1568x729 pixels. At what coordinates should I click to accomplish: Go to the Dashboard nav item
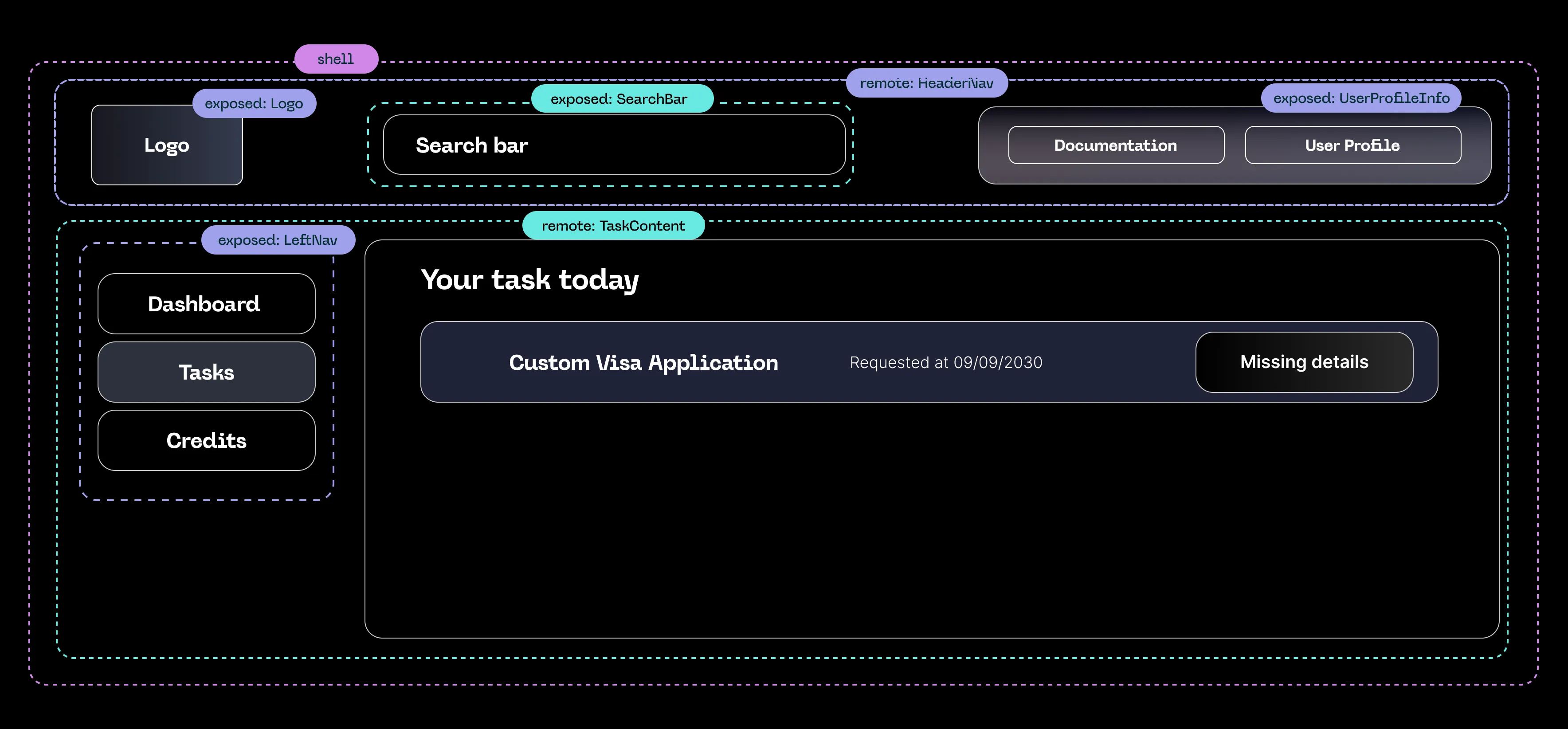(206, 304)
